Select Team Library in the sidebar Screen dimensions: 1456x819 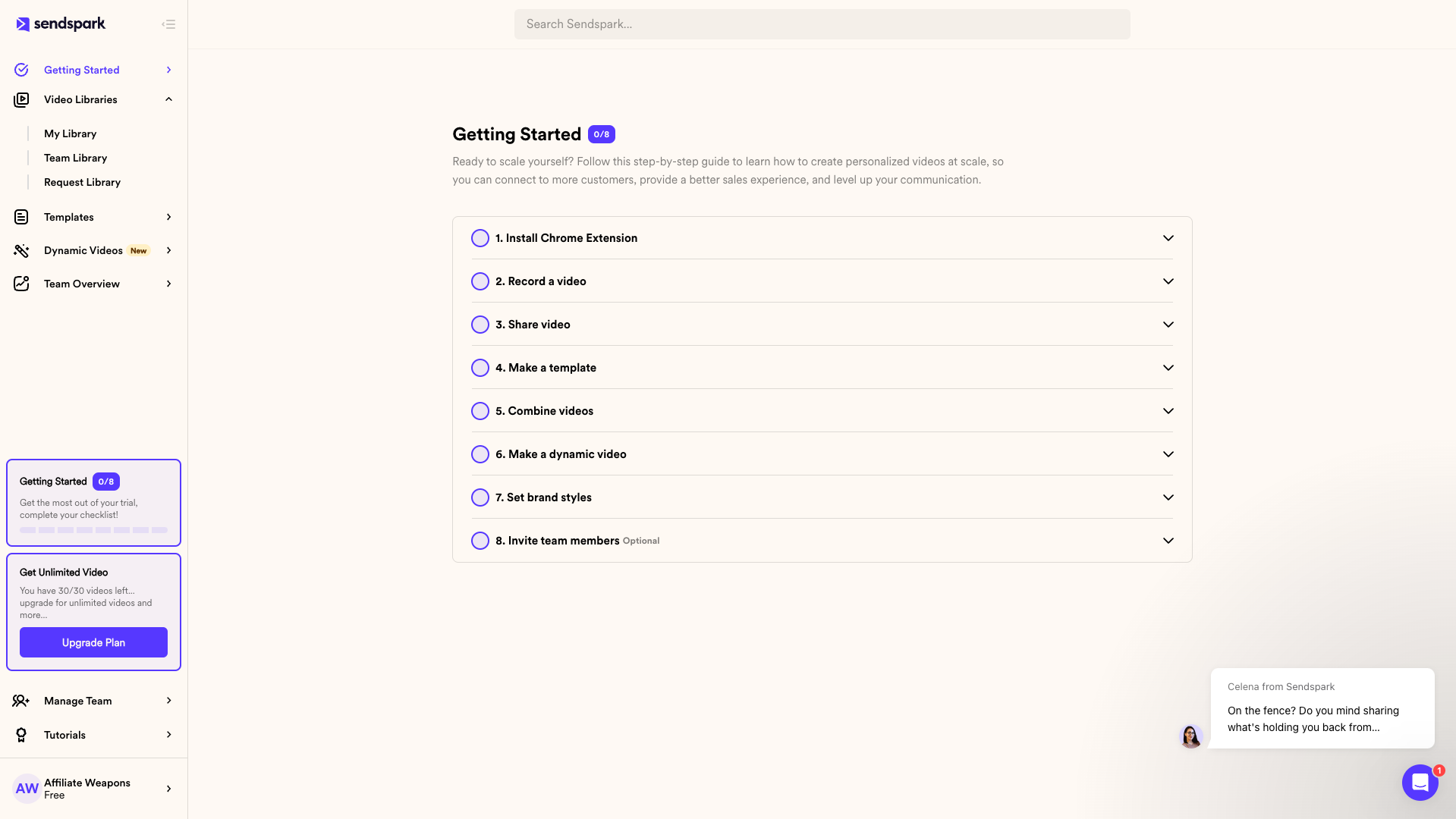pos(75,158)
